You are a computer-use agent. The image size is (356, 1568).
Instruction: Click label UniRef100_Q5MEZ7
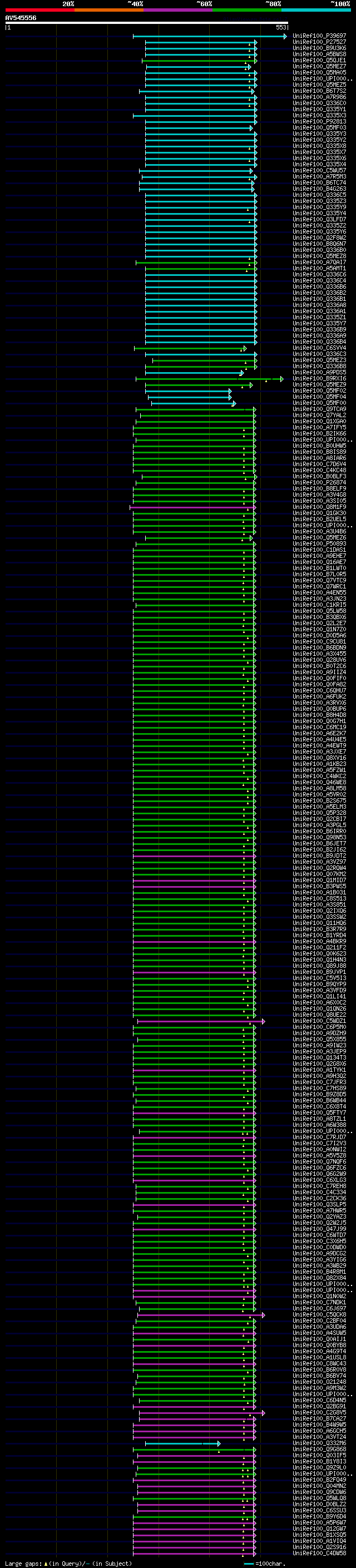click(x=319, y=66)
